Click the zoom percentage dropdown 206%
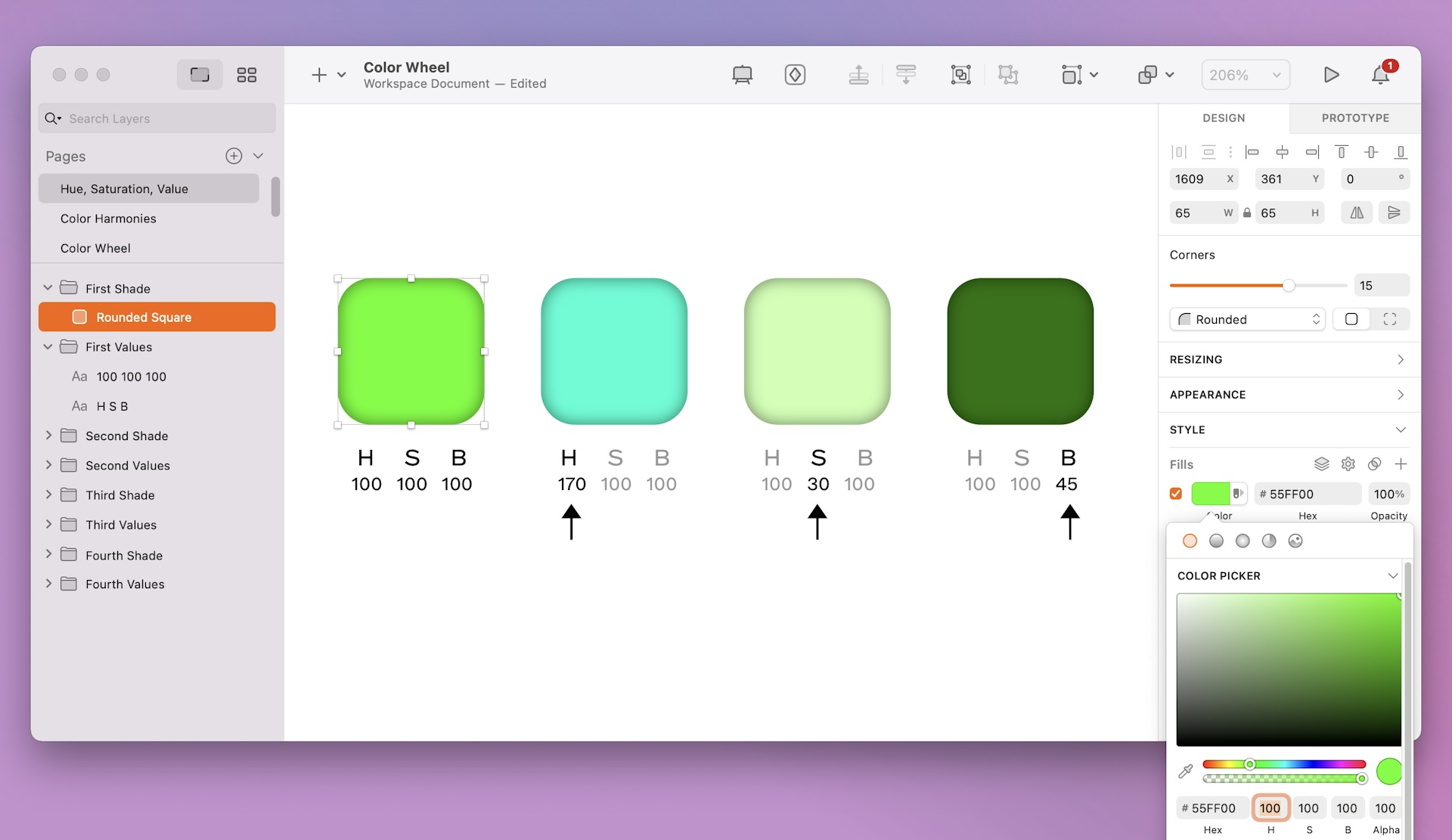 coord(1245,74)
